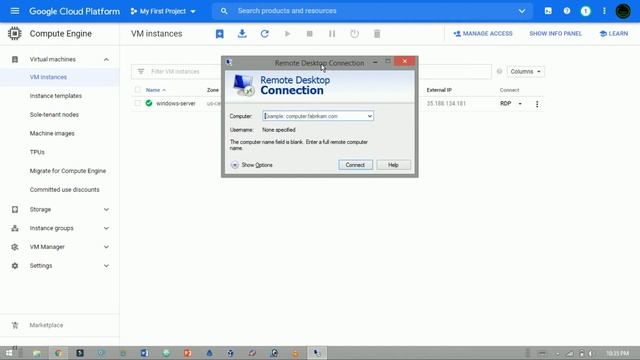Open the windows-server instance link

176,104
